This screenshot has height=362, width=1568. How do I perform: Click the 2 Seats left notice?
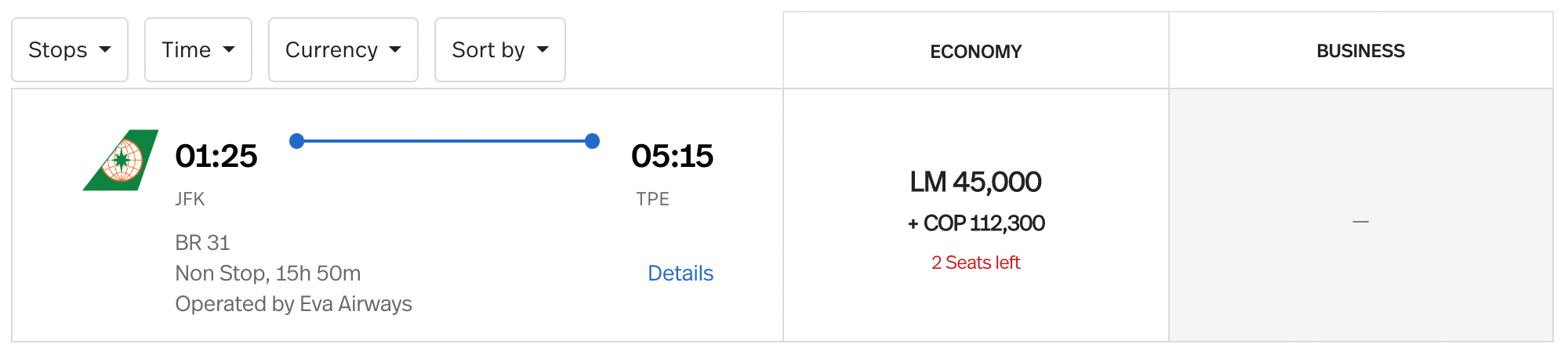(976, 262)
